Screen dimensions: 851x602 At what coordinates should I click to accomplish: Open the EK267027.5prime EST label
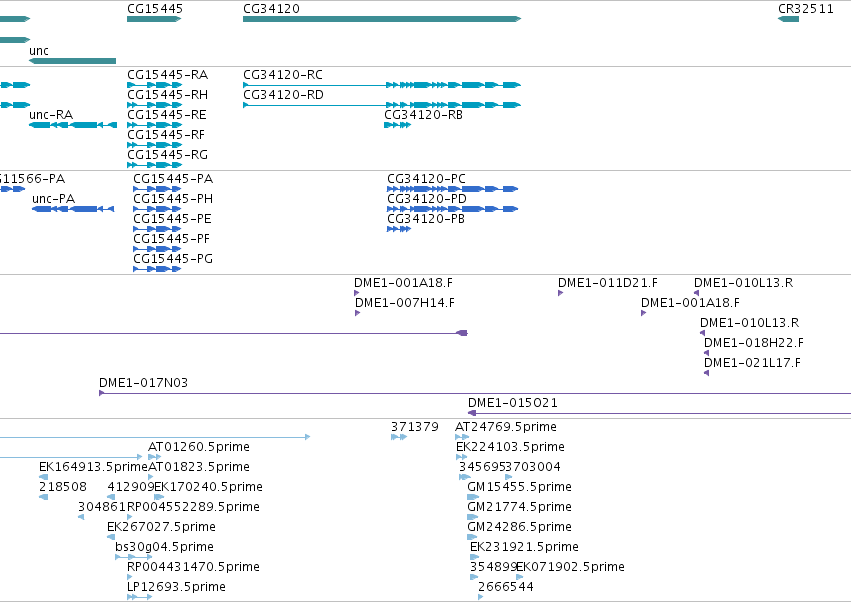pos(161,528)
